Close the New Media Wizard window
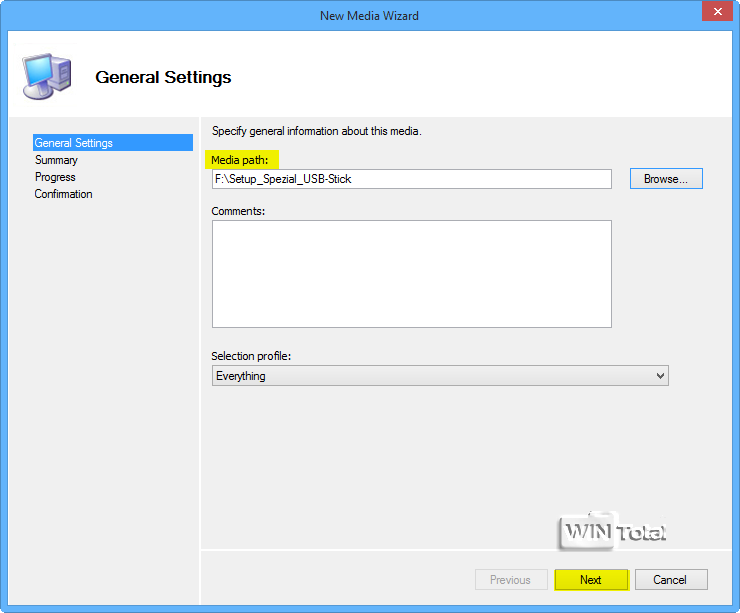740x613 pixels. click(714, 13)
